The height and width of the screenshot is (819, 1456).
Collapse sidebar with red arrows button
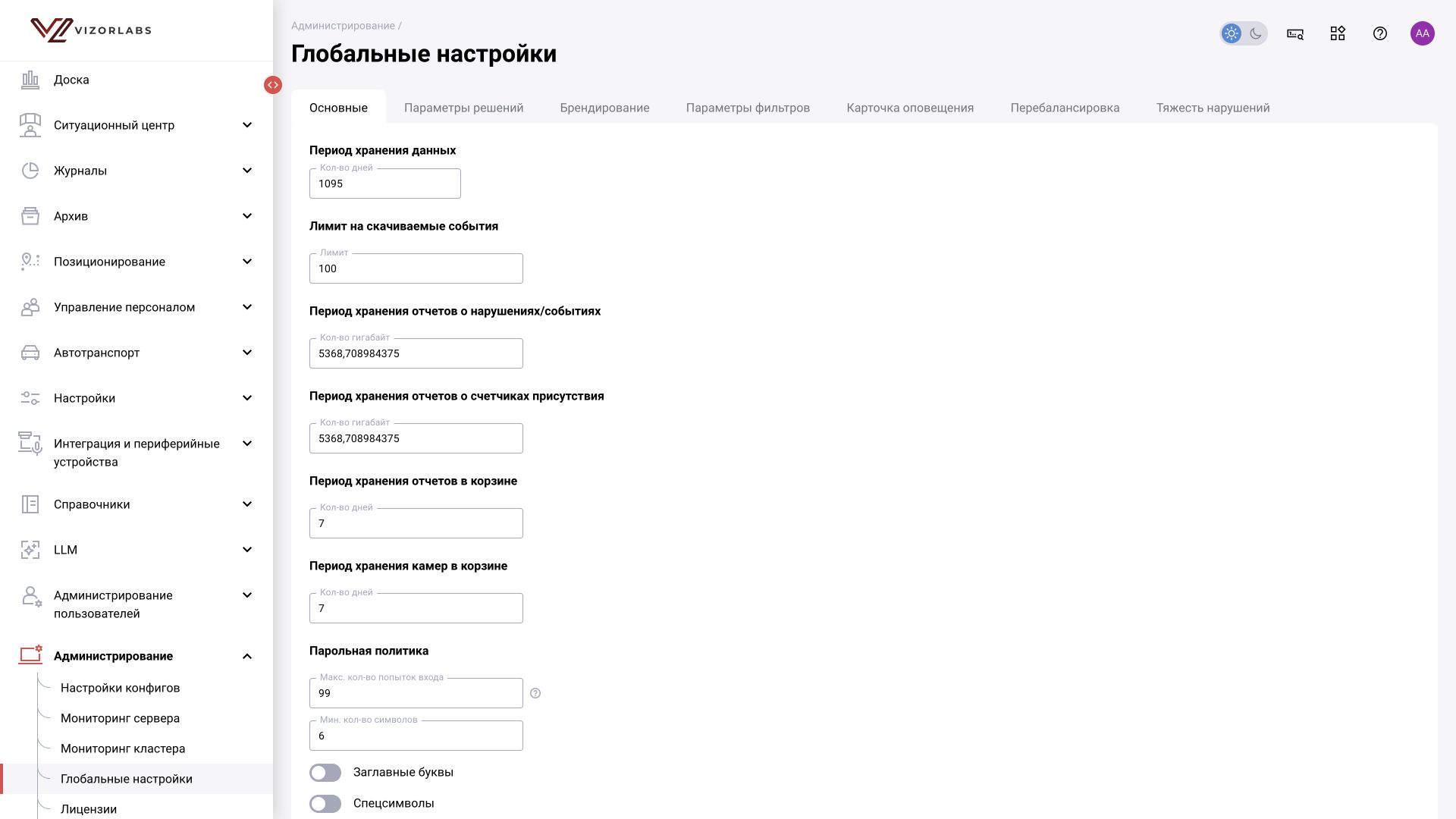point(273,85)
